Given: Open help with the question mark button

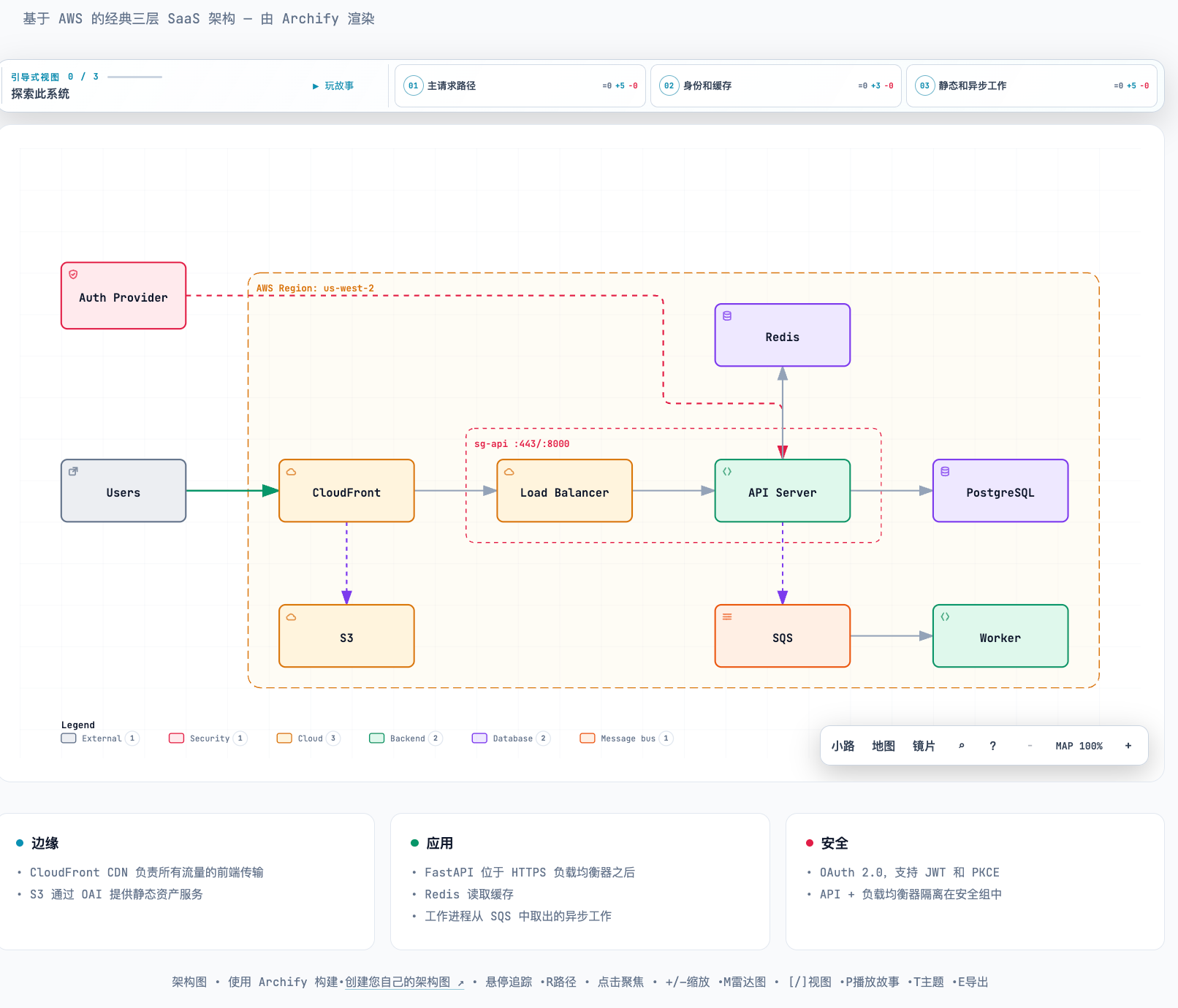Looking at the screenshot, I should (992, 746).
